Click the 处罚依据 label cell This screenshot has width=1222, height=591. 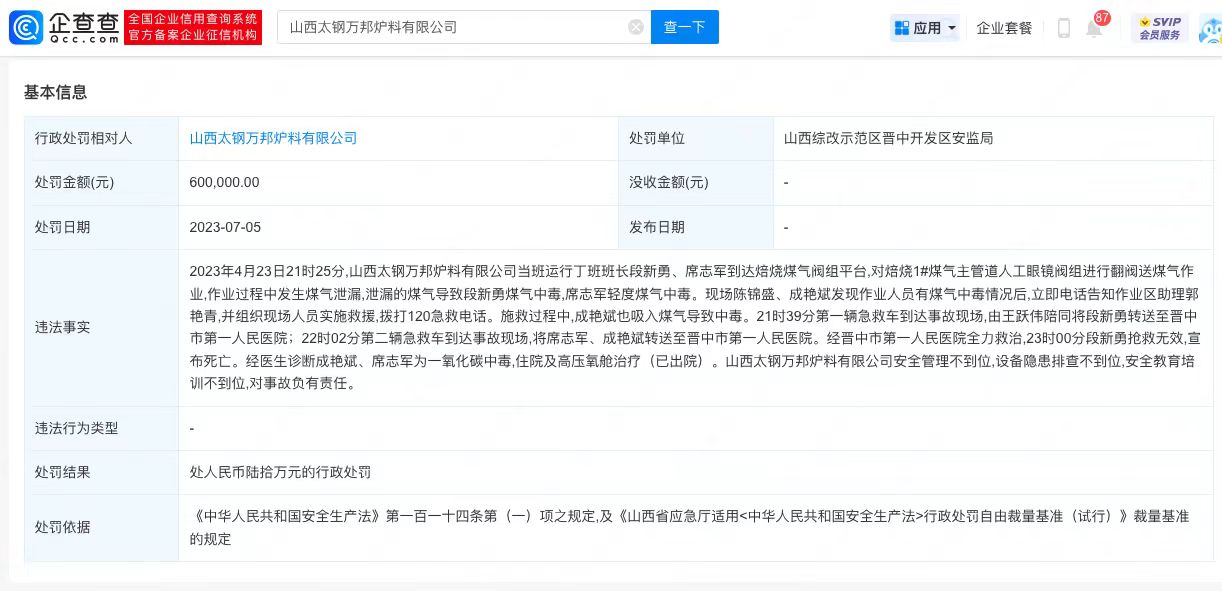pos(102,527)
